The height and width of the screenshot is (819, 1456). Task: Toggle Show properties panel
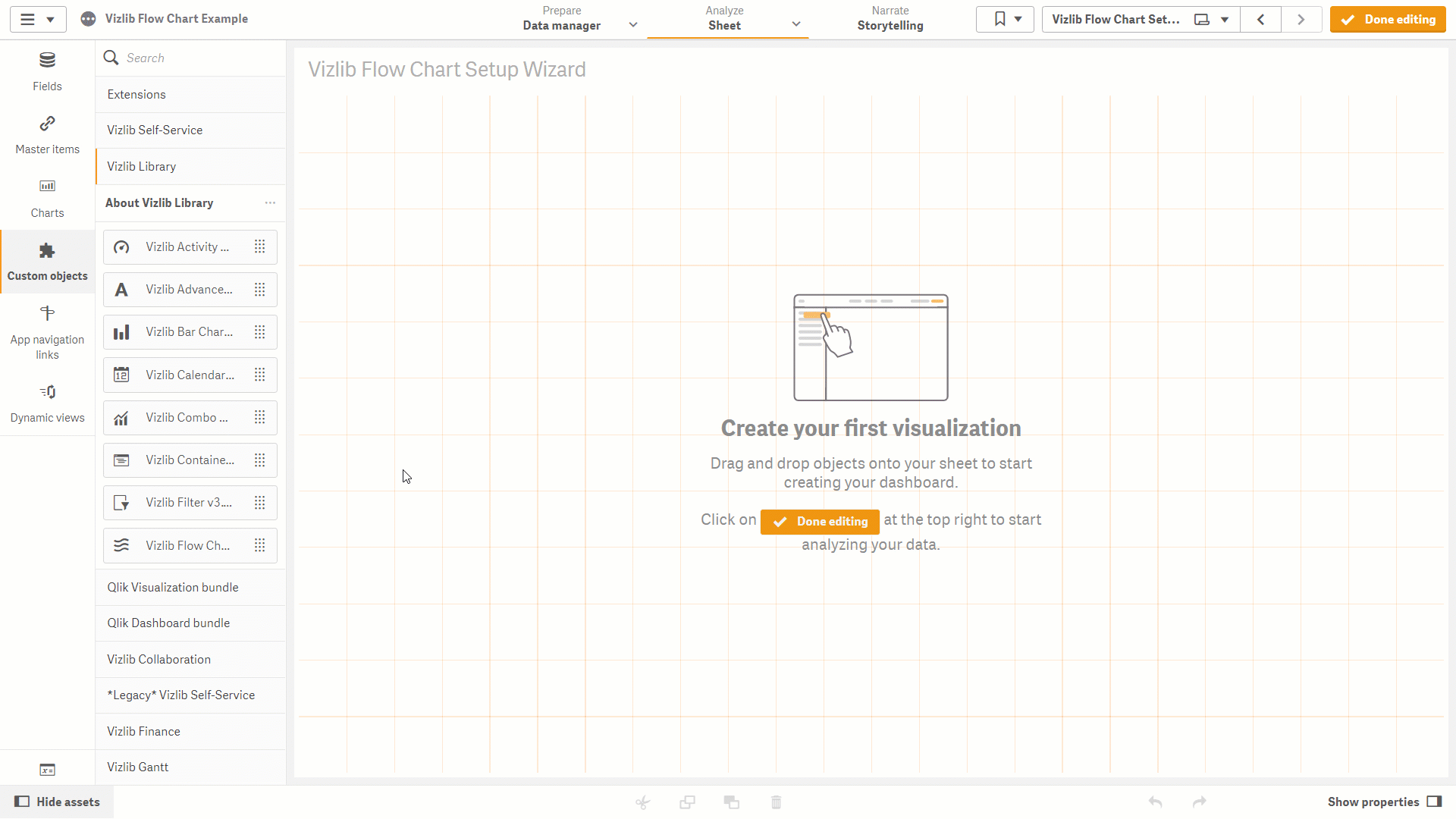pos(1384,802)
